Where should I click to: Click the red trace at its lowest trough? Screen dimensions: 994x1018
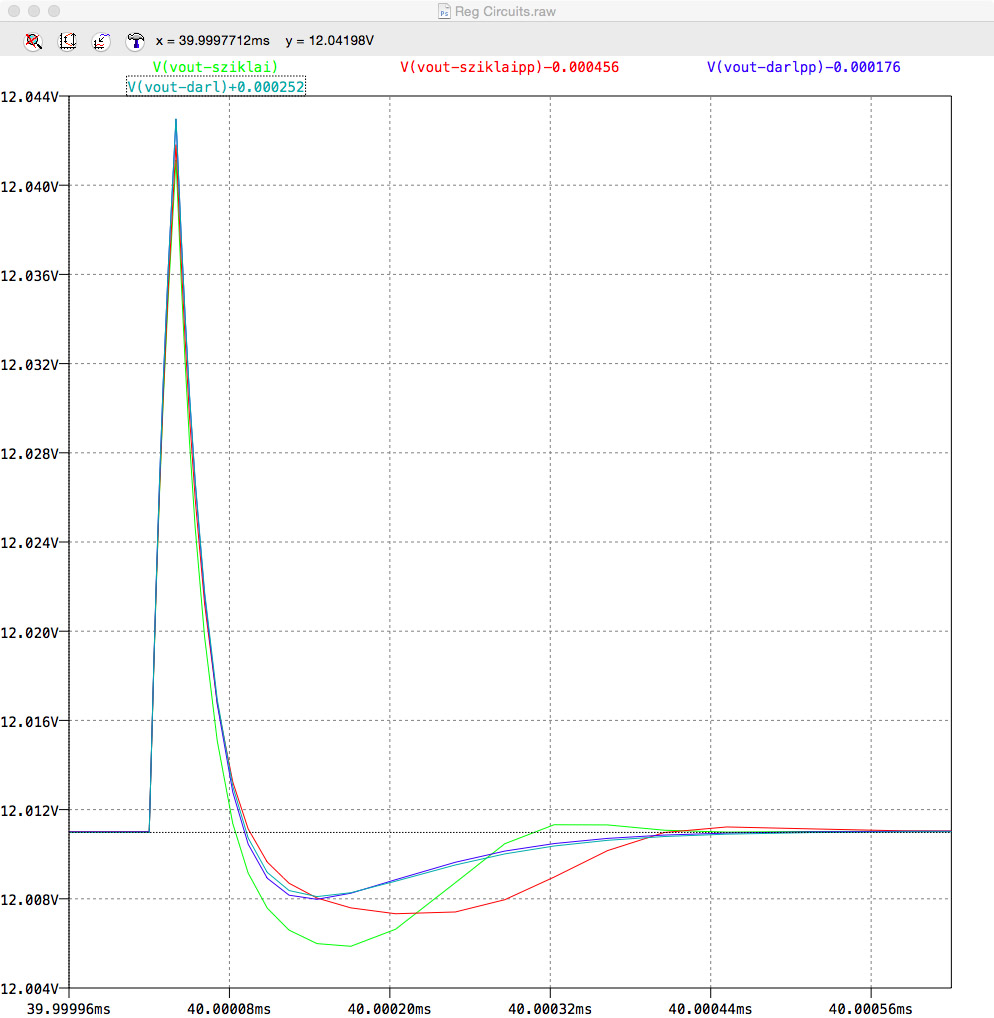[395, 913]
